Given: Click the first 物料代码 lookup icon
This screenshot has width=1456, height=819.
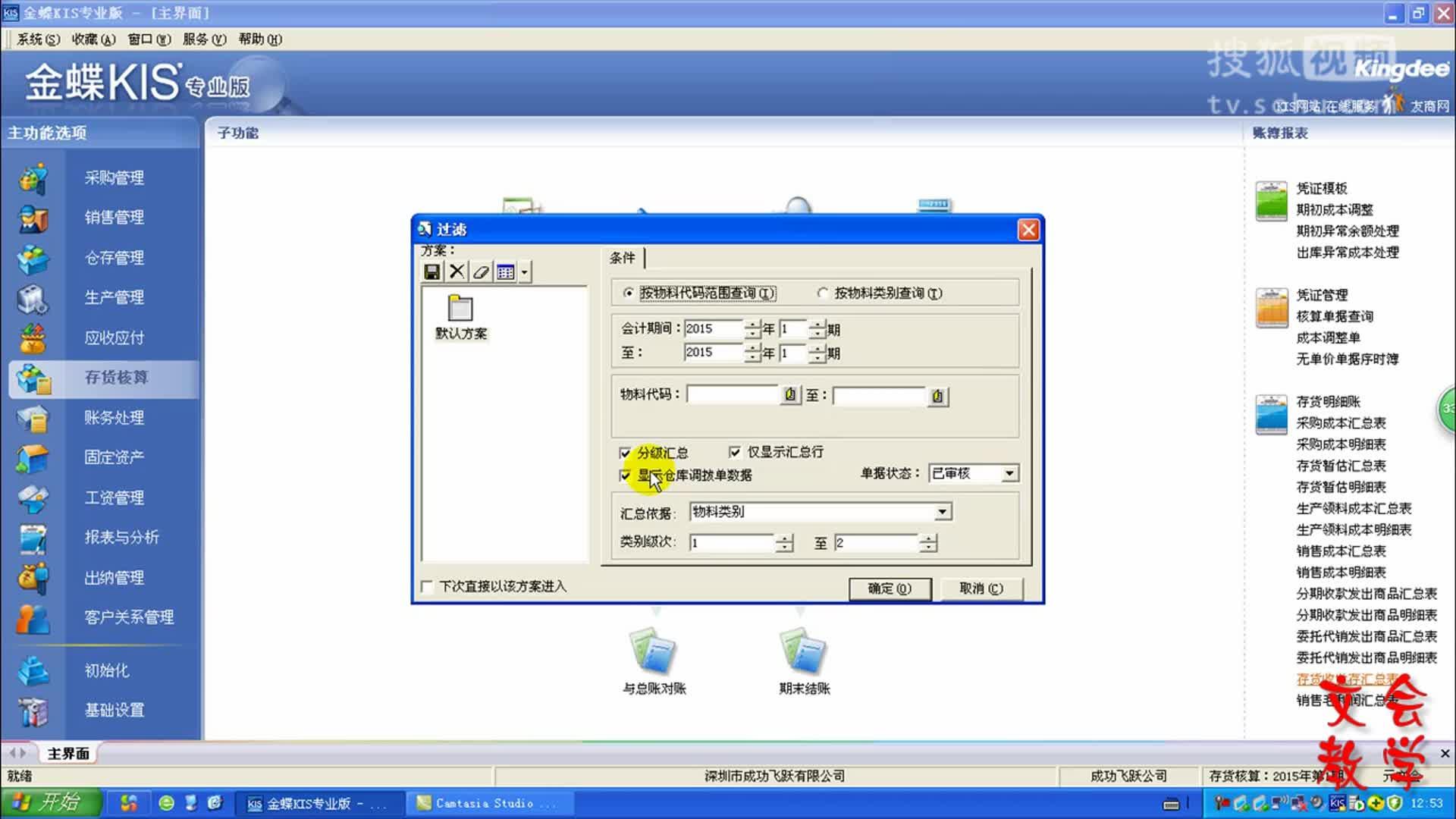Looking at the screenshot, I should pyautogui.click(x=790, y=395).
